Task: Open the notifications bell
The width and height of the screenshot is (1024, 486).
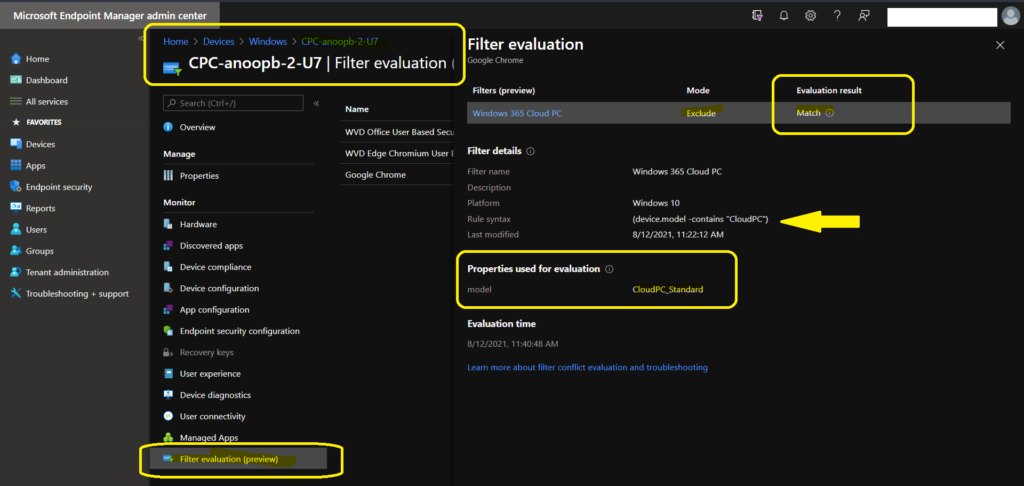Action: [784, 16]
